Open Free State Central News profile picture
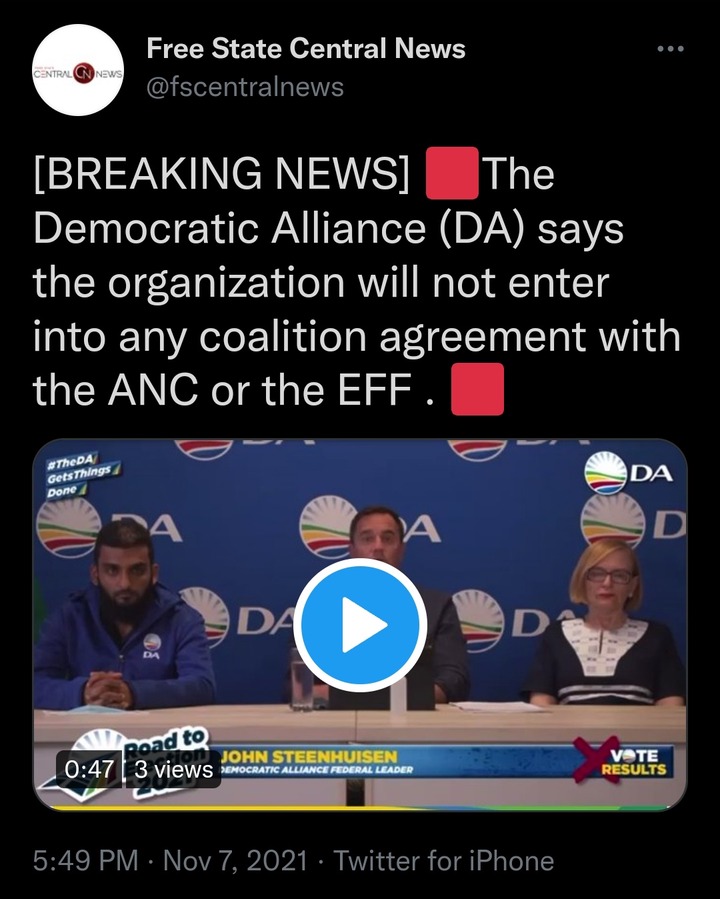720x899 pixels. tap(78, 70)
